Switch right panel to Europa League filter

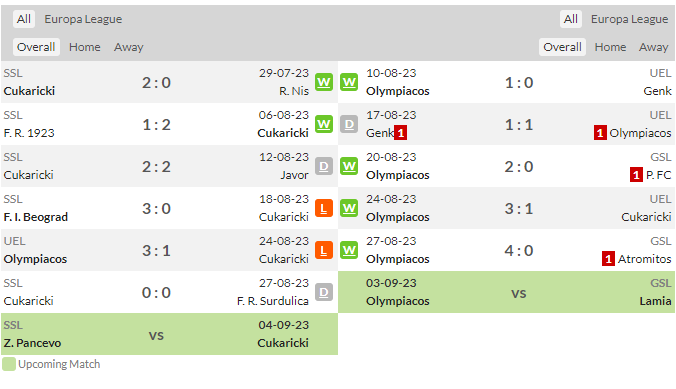tap(629, 19)
